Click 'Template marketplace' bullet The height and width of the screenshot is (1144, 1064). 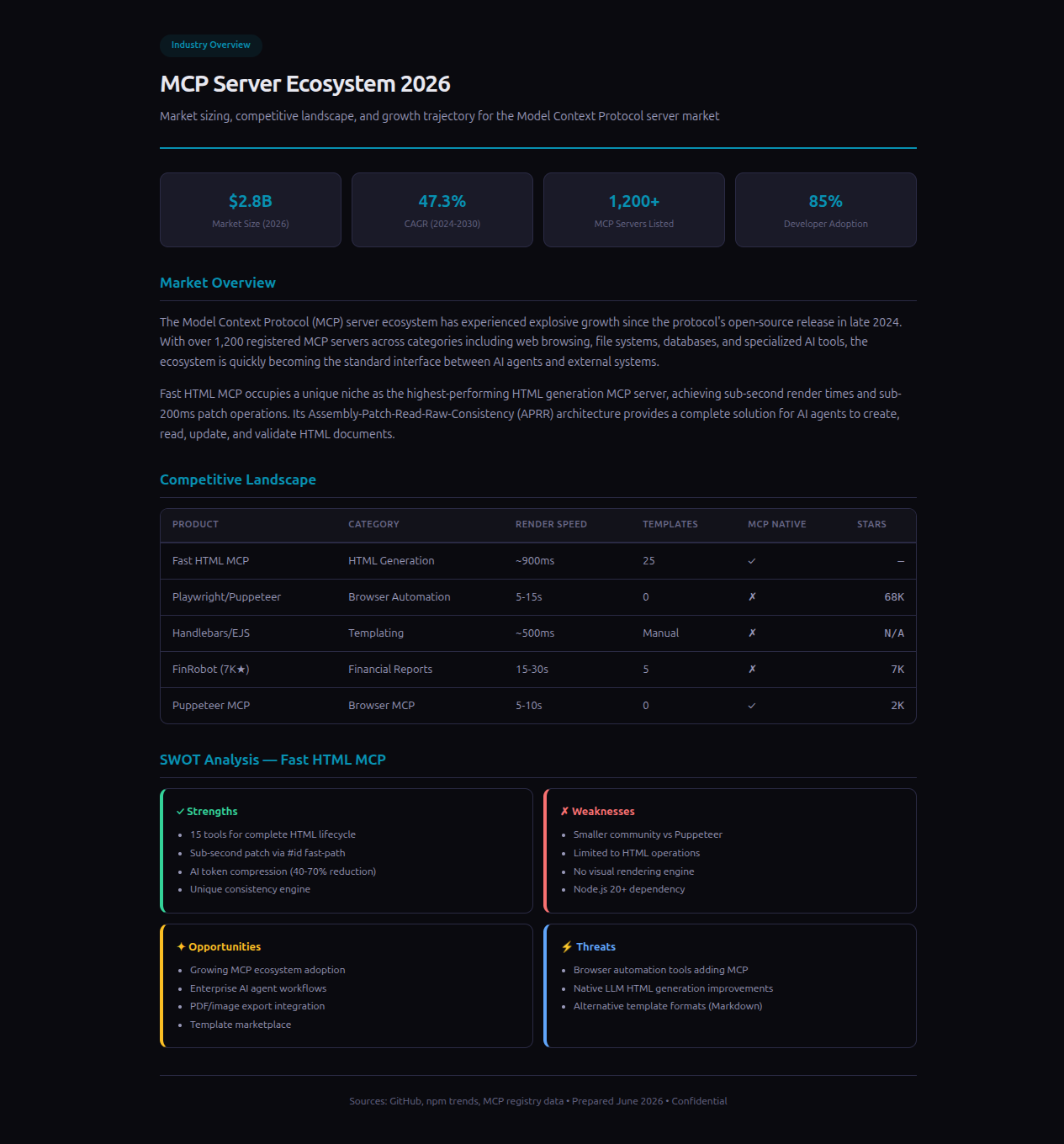coord(241,1025)
